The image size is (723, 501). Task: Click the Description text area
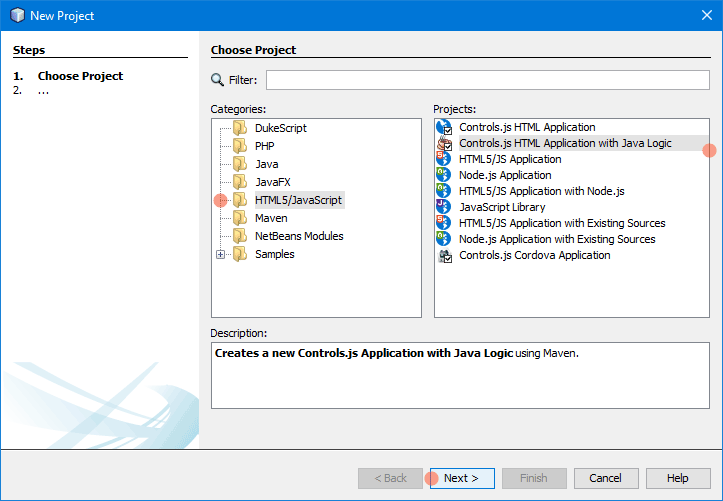[460, 375]
